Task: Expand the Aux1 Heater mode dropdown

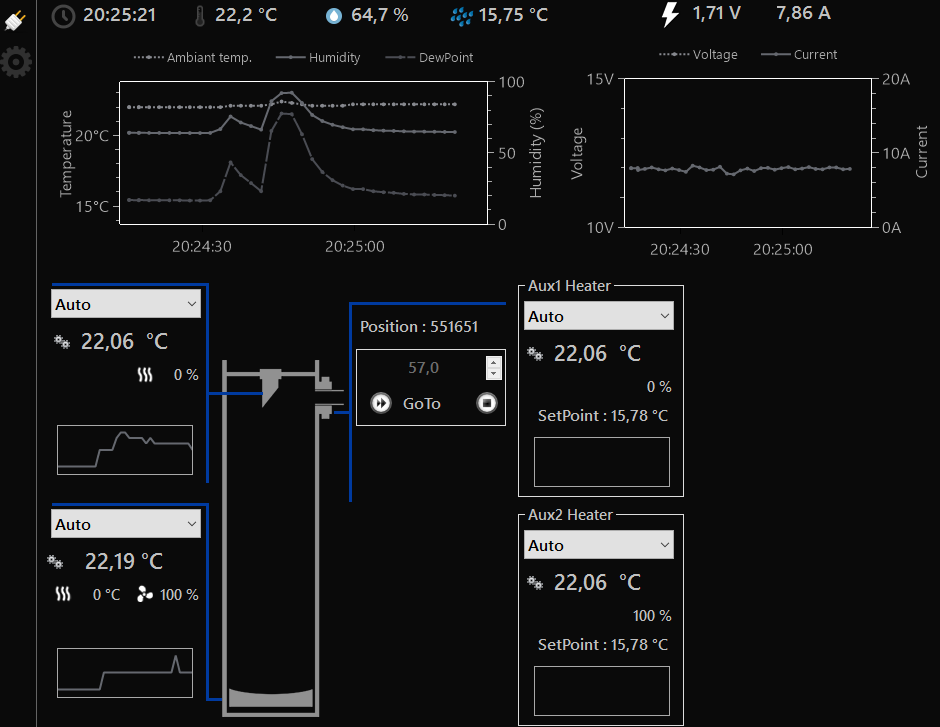Action: point(599,316)
